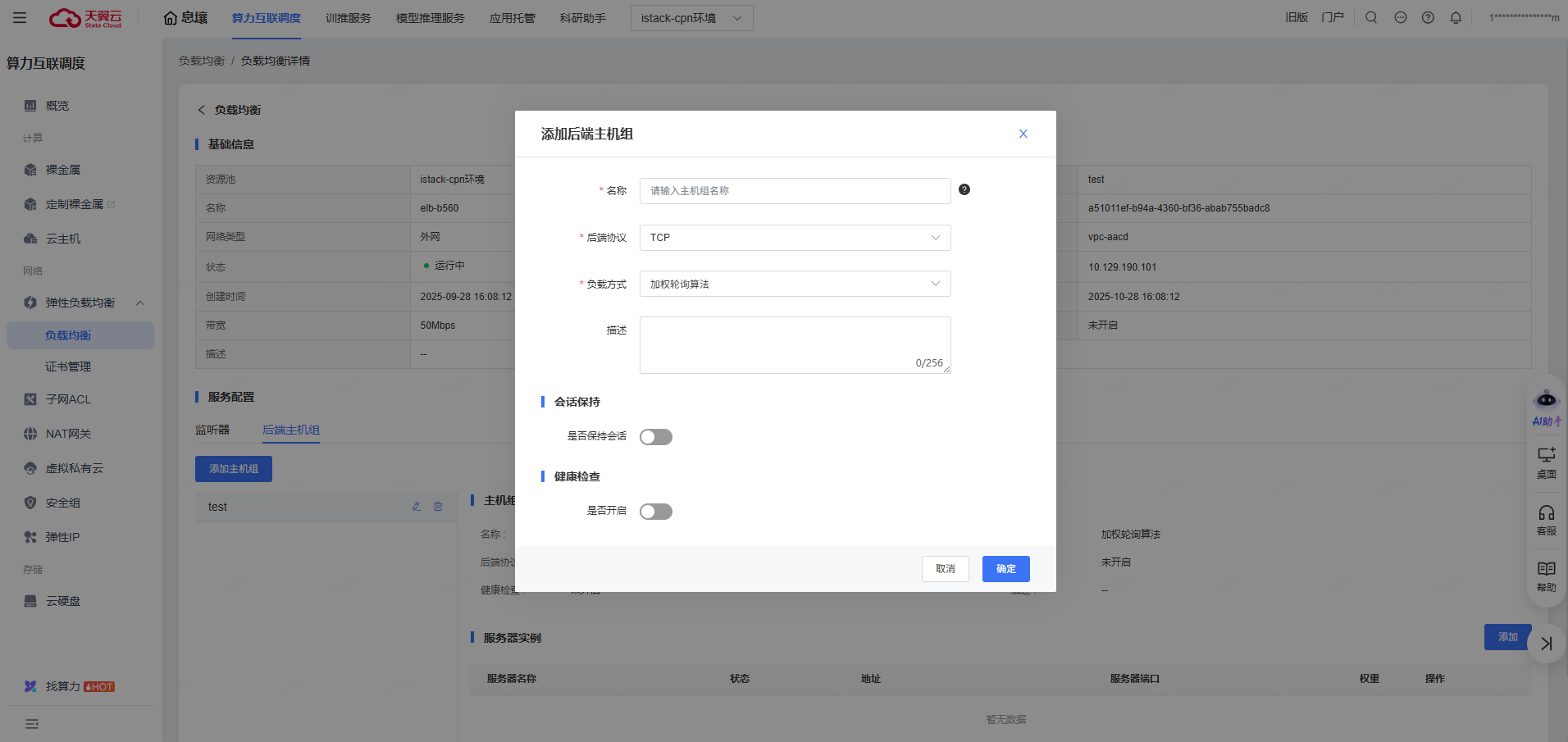This screenshot has height=742, width=1568.
Task: Click the delete icon for test host group
Action: tap(438, 507)
